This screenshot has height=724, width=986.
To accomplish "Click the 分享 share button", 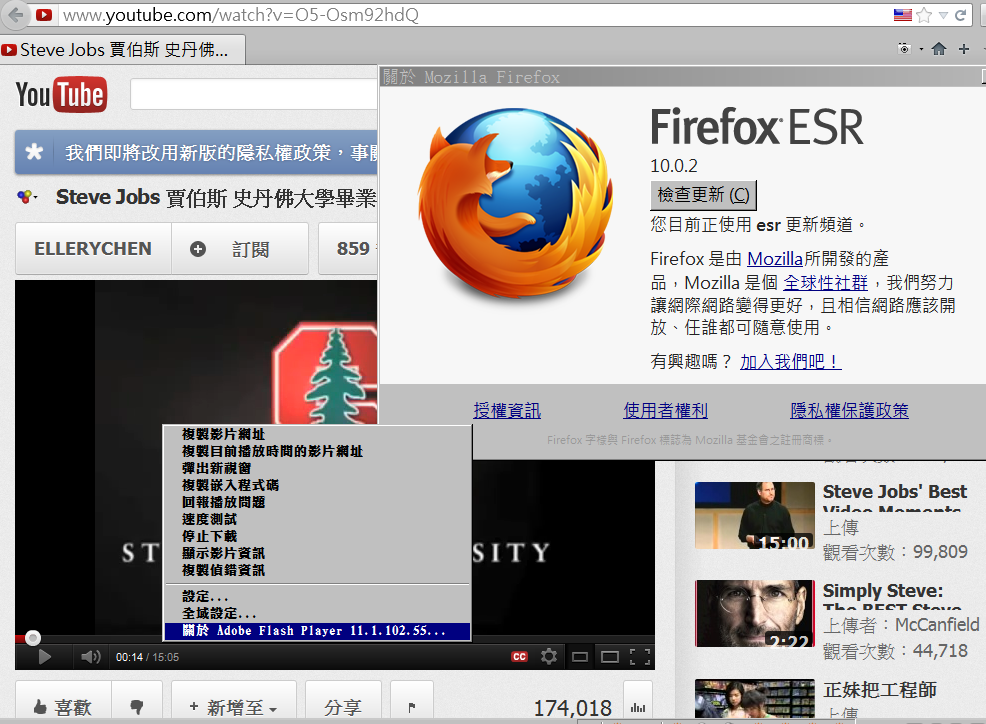I will tap(343, 707).
